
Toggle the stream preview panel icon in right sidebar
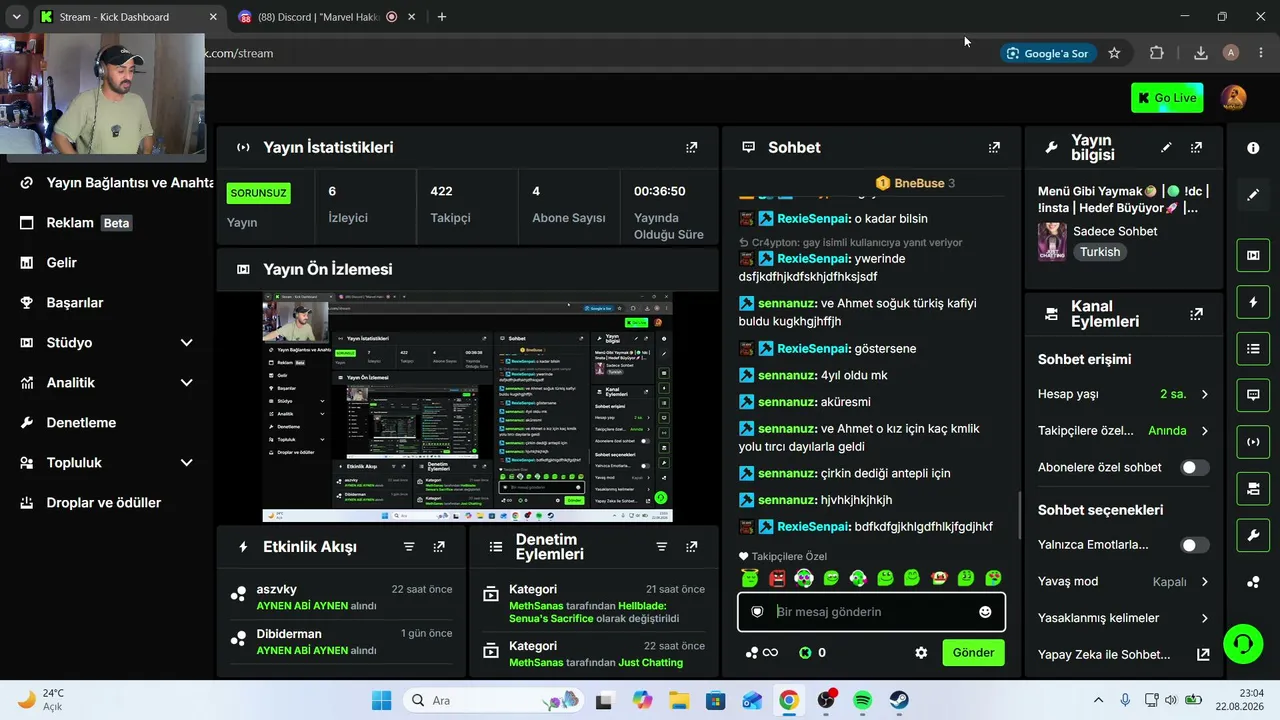click(1253, 255)
